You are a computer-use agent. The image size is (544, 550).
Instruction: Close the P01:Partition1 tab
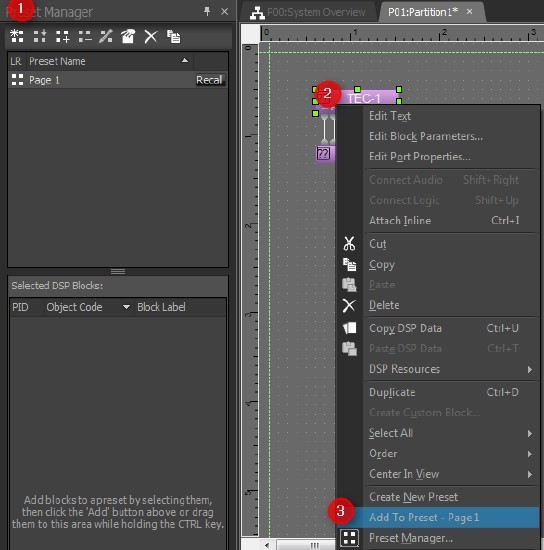[470, 12]
